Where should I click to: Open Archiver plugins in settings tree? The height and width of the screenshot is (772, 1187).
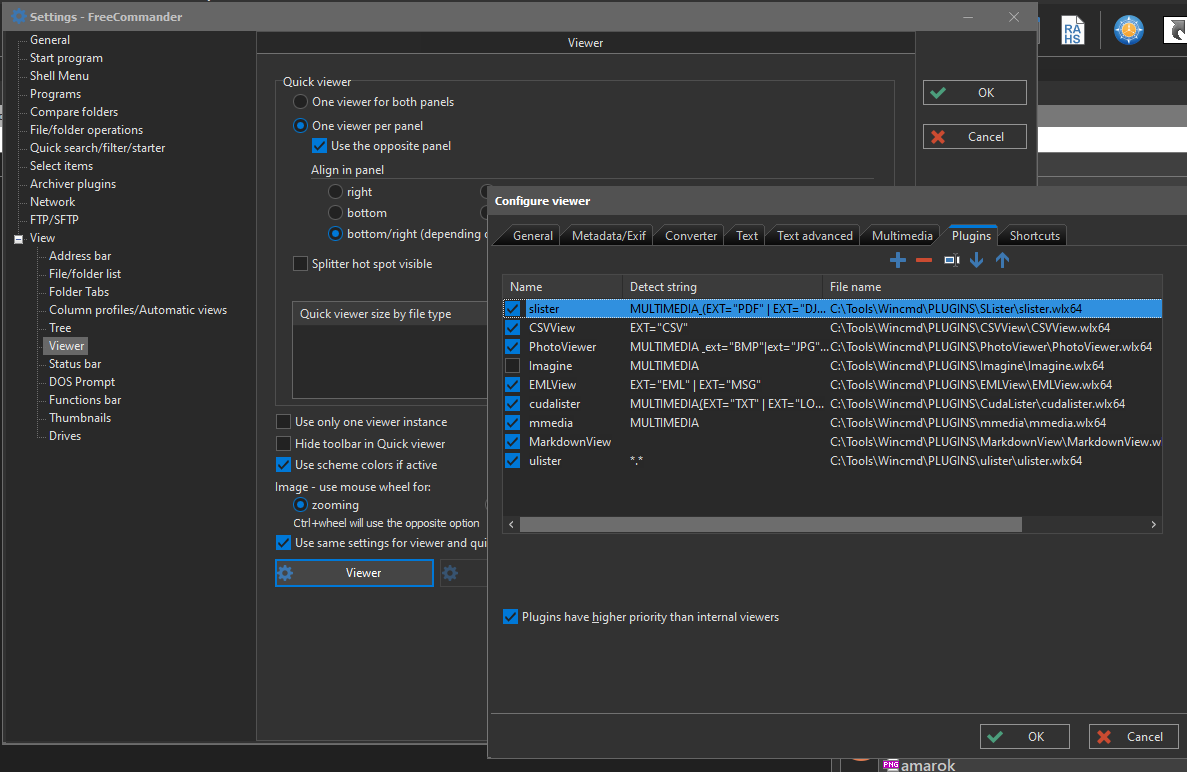(x=73, y=184)
